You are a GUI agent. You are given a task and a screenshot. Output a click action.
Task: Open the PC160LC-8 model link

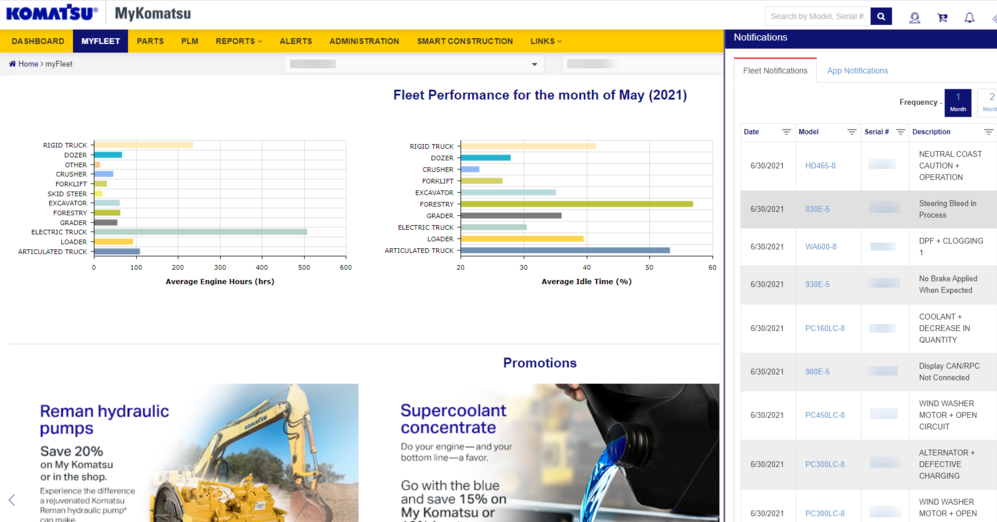tap(825, 328)
